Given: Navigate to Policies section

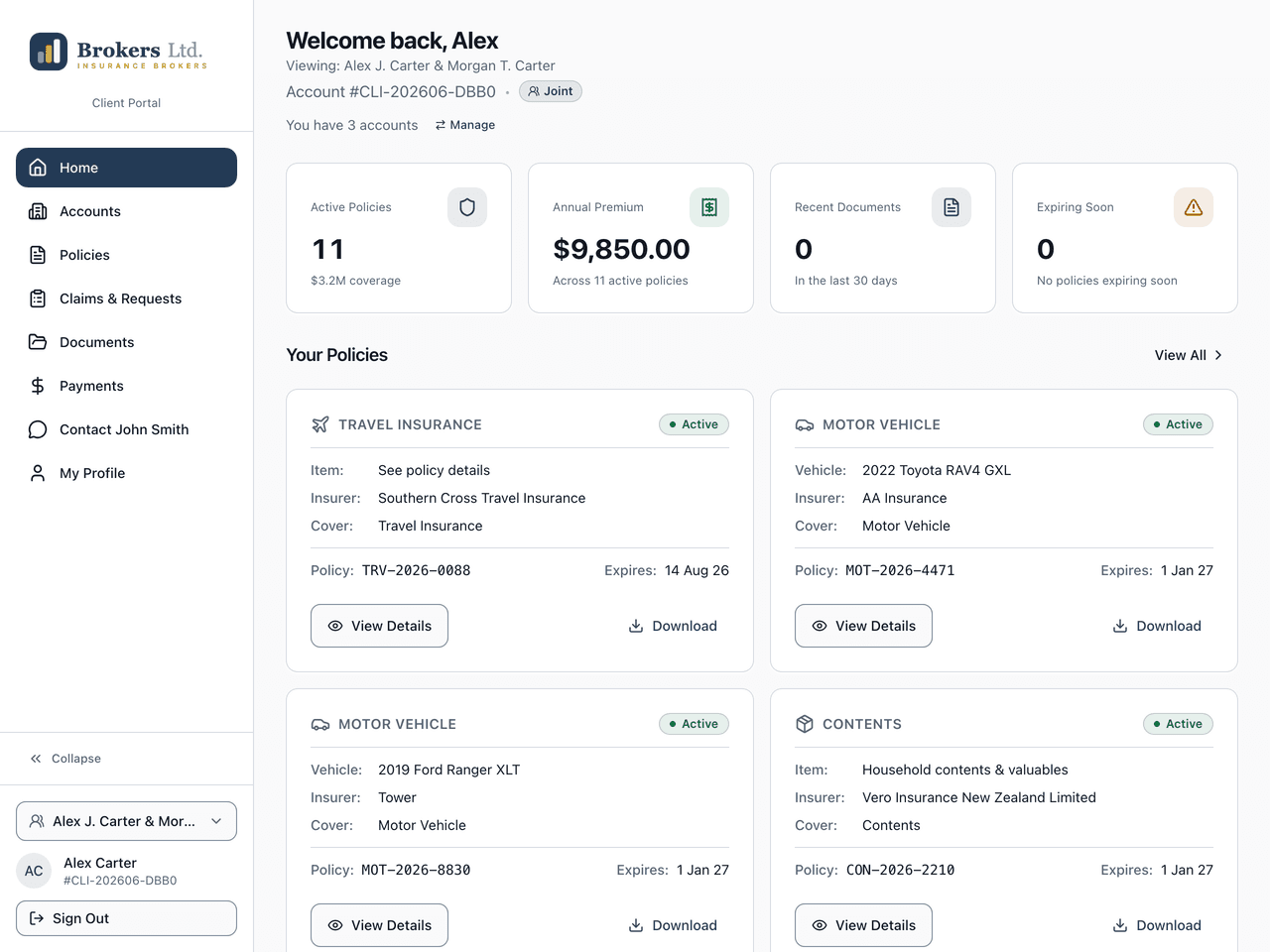Looking at the screenshot, I should click(x=126, y=255).
